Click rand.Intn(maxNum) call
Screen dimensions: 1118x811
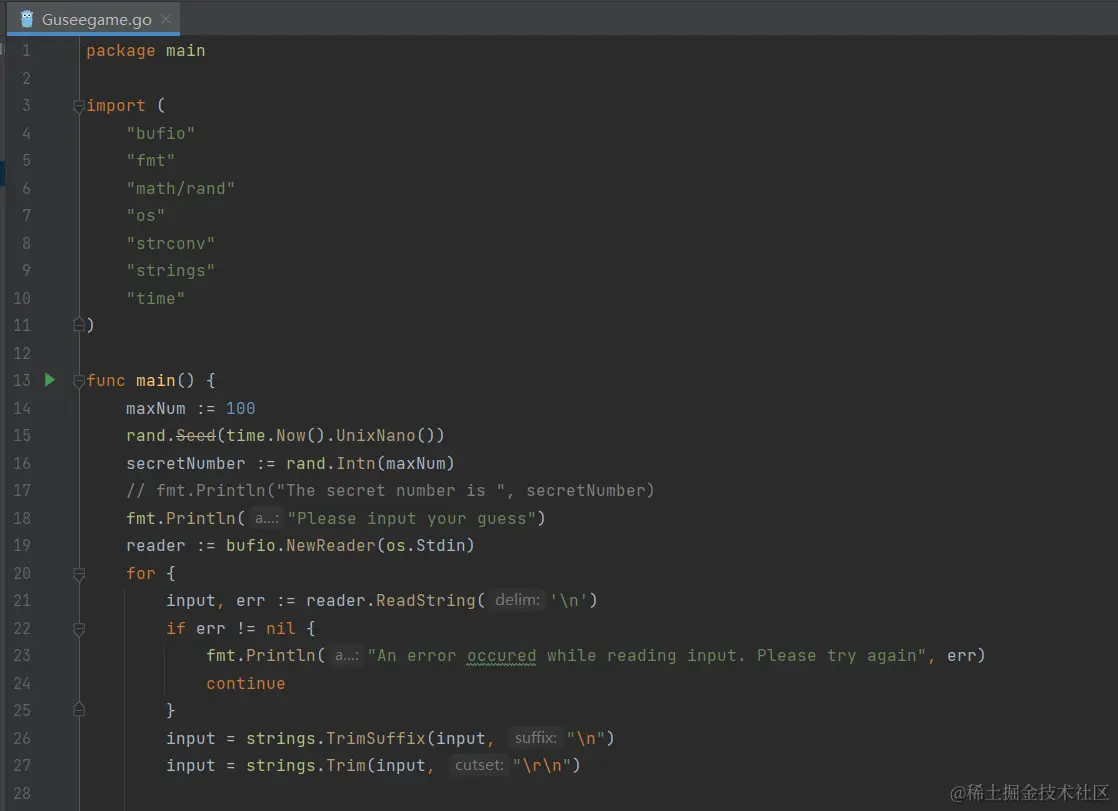pos(370,464)
